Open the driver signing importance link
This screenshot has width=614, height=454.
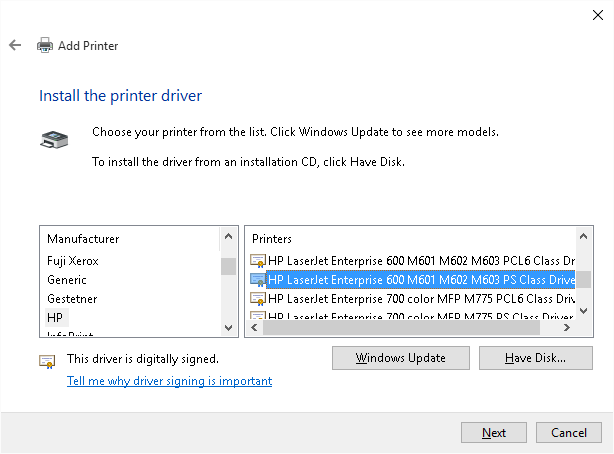pos(169,381)
